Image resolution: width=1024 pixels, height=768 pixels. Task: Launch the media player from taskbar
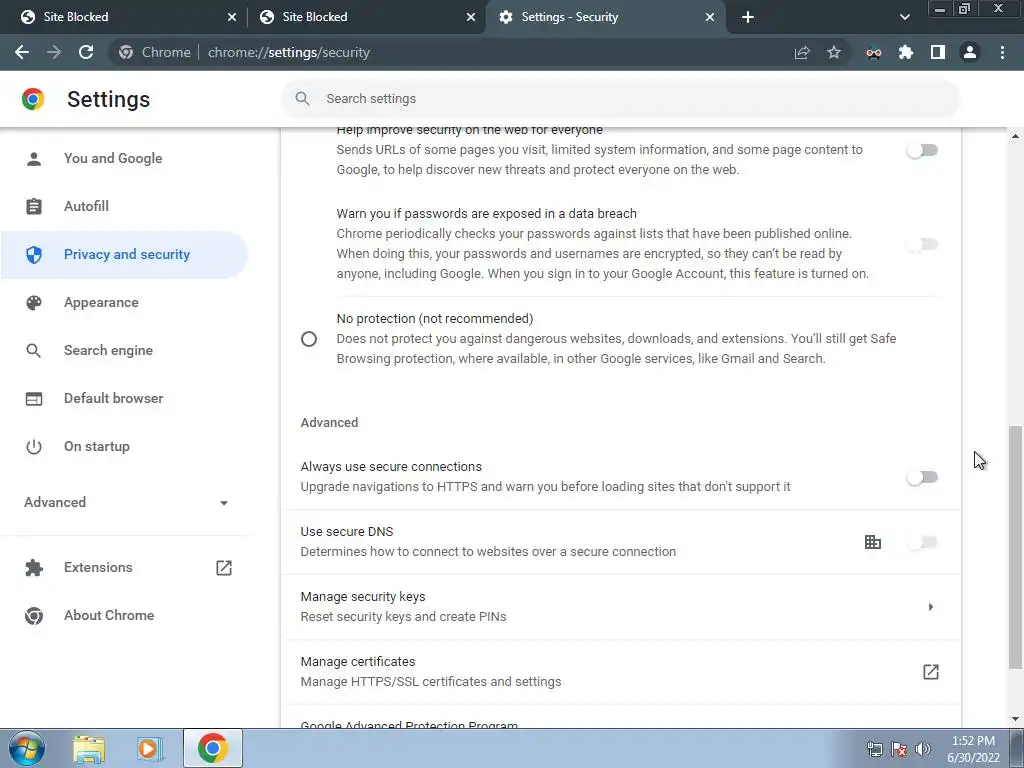[150, 748]
